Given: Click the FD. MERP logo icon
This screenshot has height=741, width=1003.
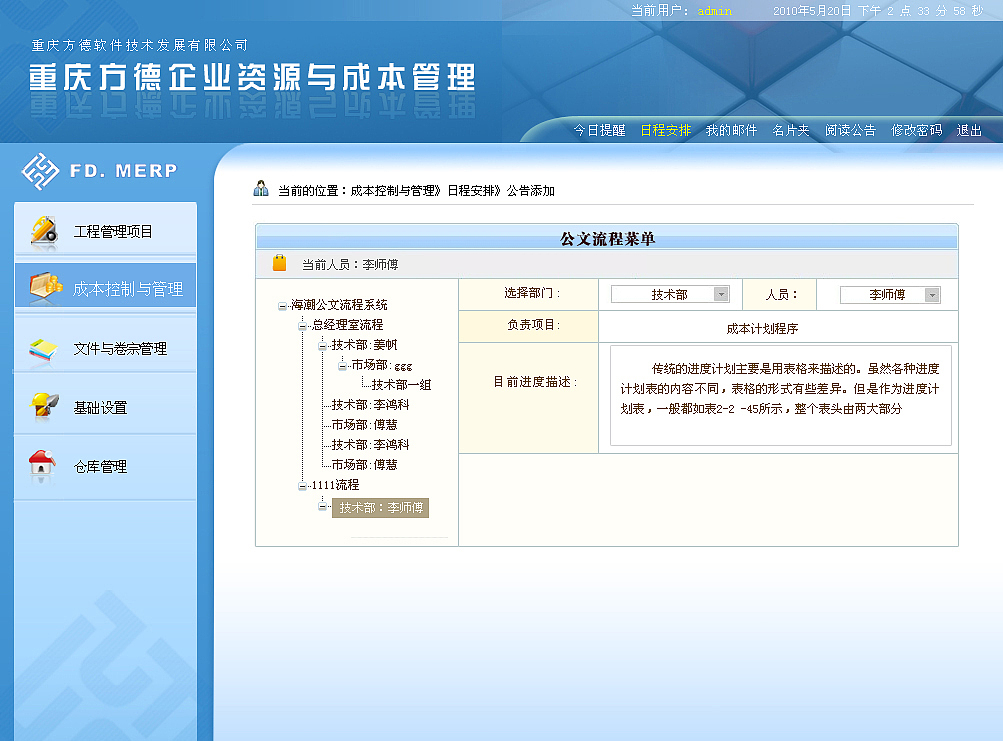Looking at the screenshot, I should coord(42,170).
